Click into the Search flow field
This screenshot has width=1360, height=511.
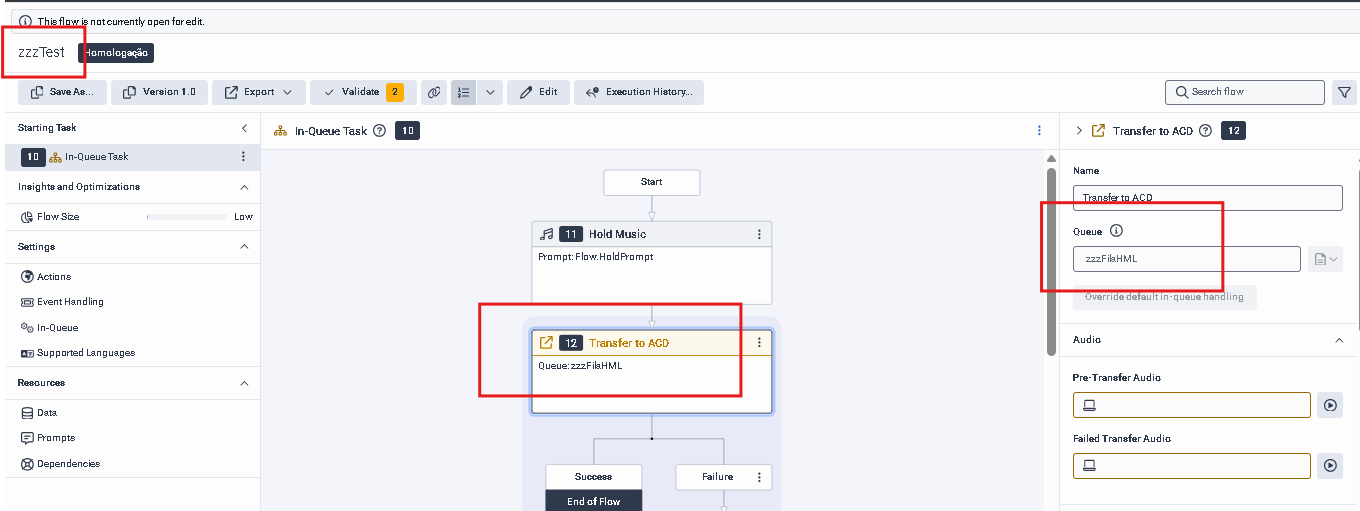[1245, 92]
